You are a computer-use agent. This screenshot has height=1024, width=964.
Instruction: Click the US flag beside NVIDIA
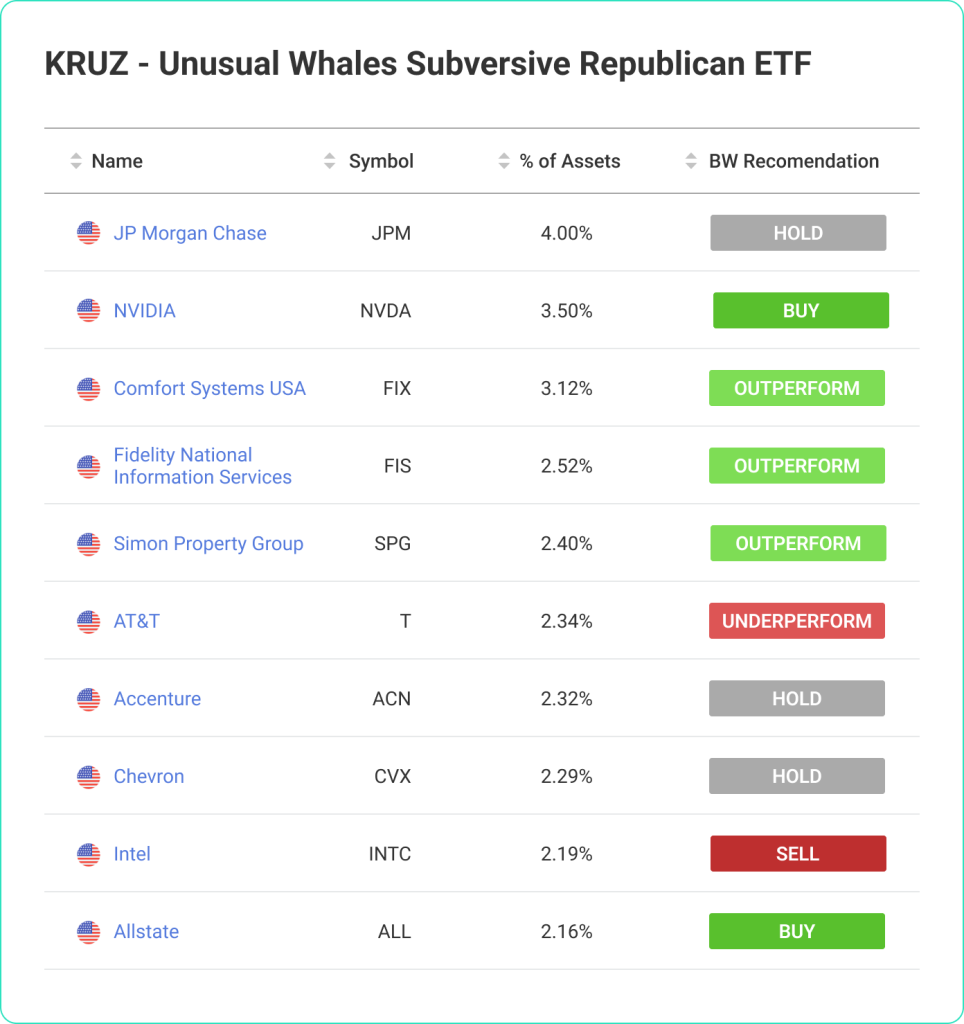point(86,310)
